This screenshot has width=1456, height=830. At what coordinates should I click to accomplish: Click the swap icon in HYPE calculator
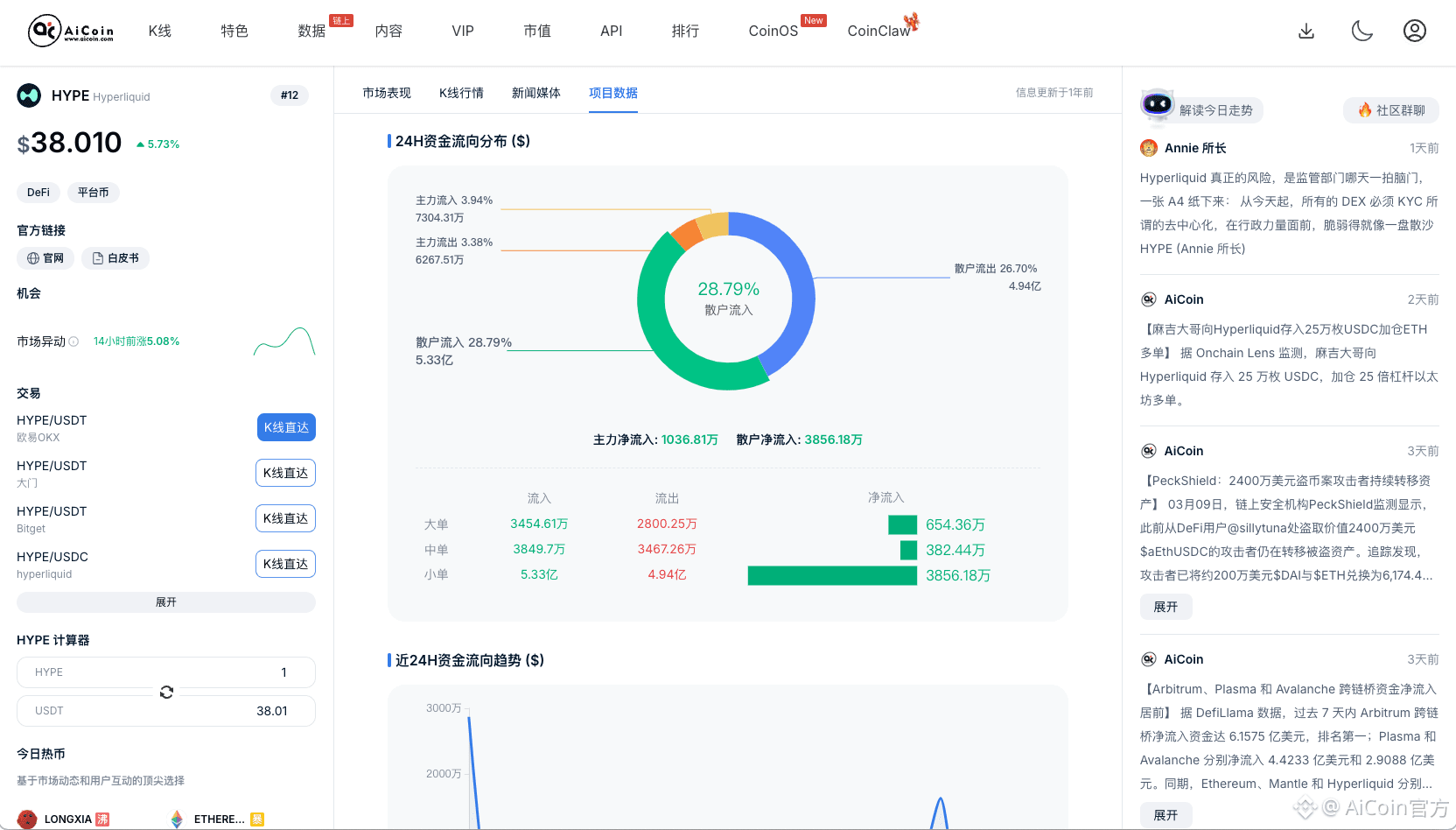click(x=166, y=692)
